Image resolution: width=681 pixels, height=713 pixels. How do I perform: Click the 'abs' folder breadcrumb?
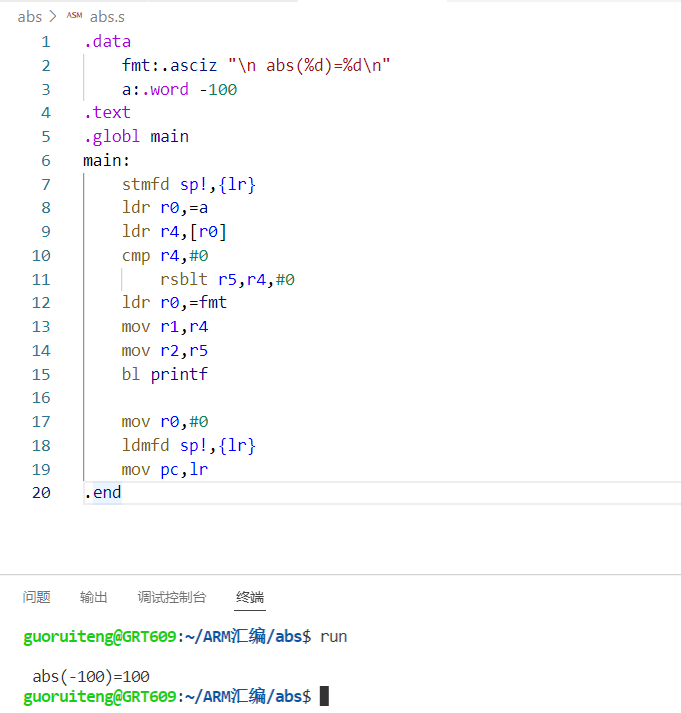pyautogui.click(x=30, y=17)
